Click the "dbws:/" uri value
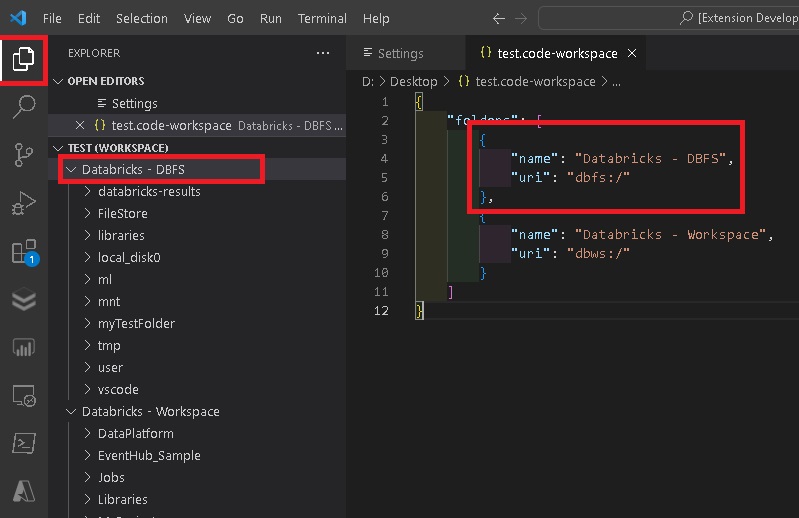The image size is (799, 518). coord(598,253)
